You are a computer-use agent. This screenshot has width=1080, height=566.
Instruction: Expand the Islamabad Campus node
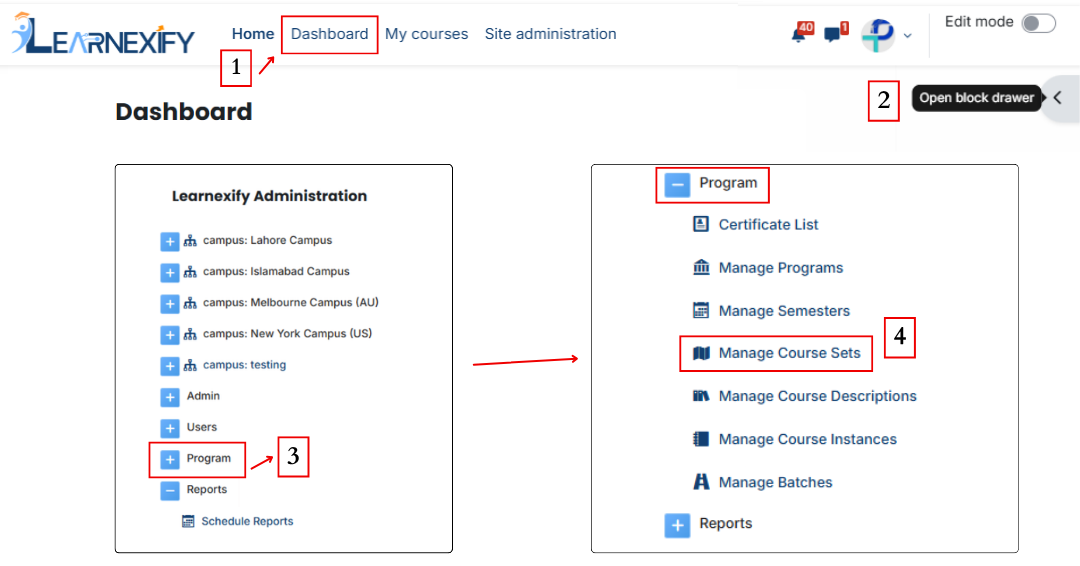coord(169,273)
